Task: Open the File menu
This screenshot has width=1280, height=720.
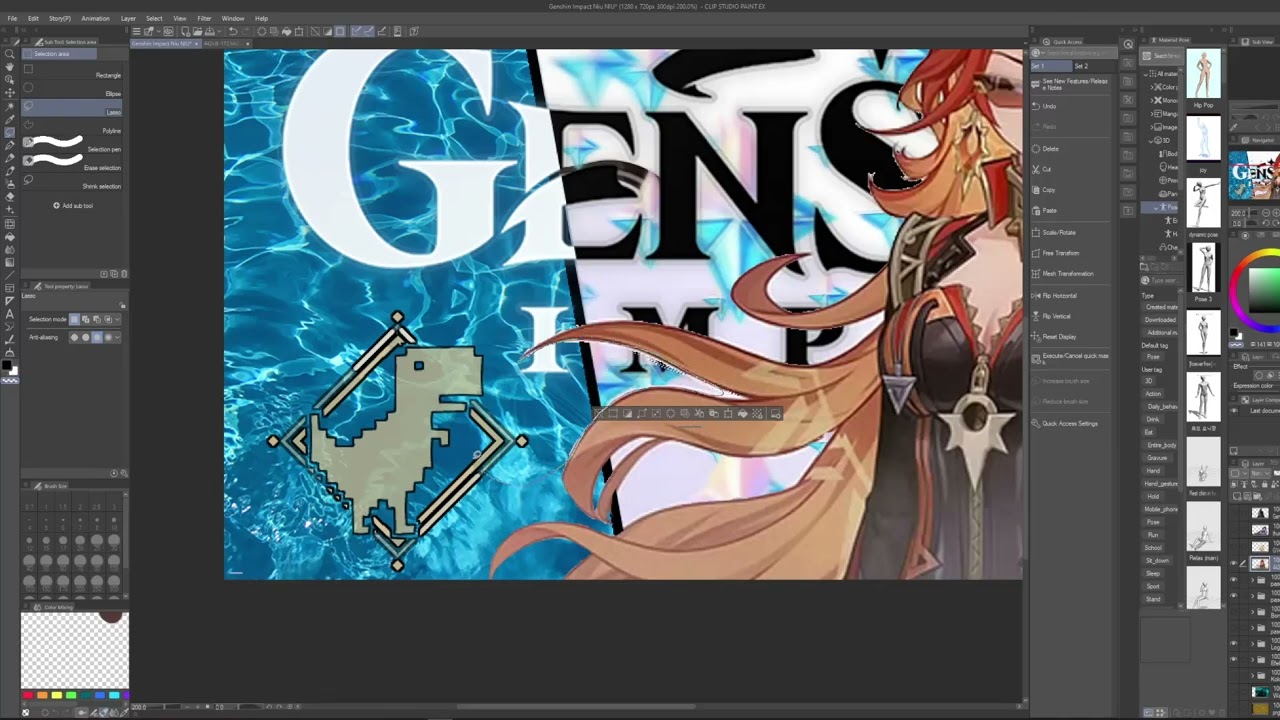Action: [x=12, y=18]
